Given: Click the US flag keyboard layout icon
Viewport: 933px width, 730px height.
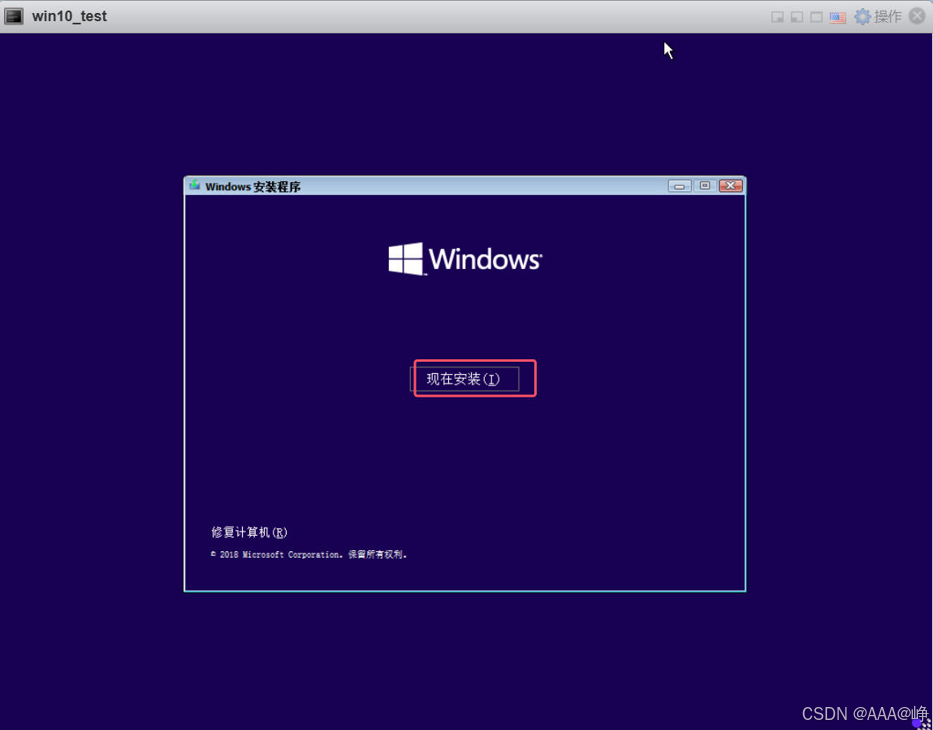Looking at the screenshot, I should pyautogui.click(x=837, y=17).
